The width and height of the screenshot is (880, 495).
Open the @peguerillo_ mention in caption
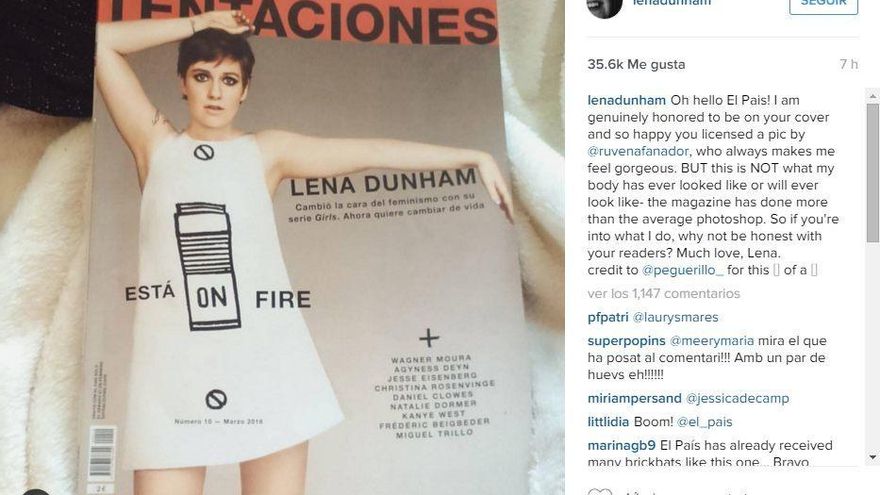coord(682,270)
